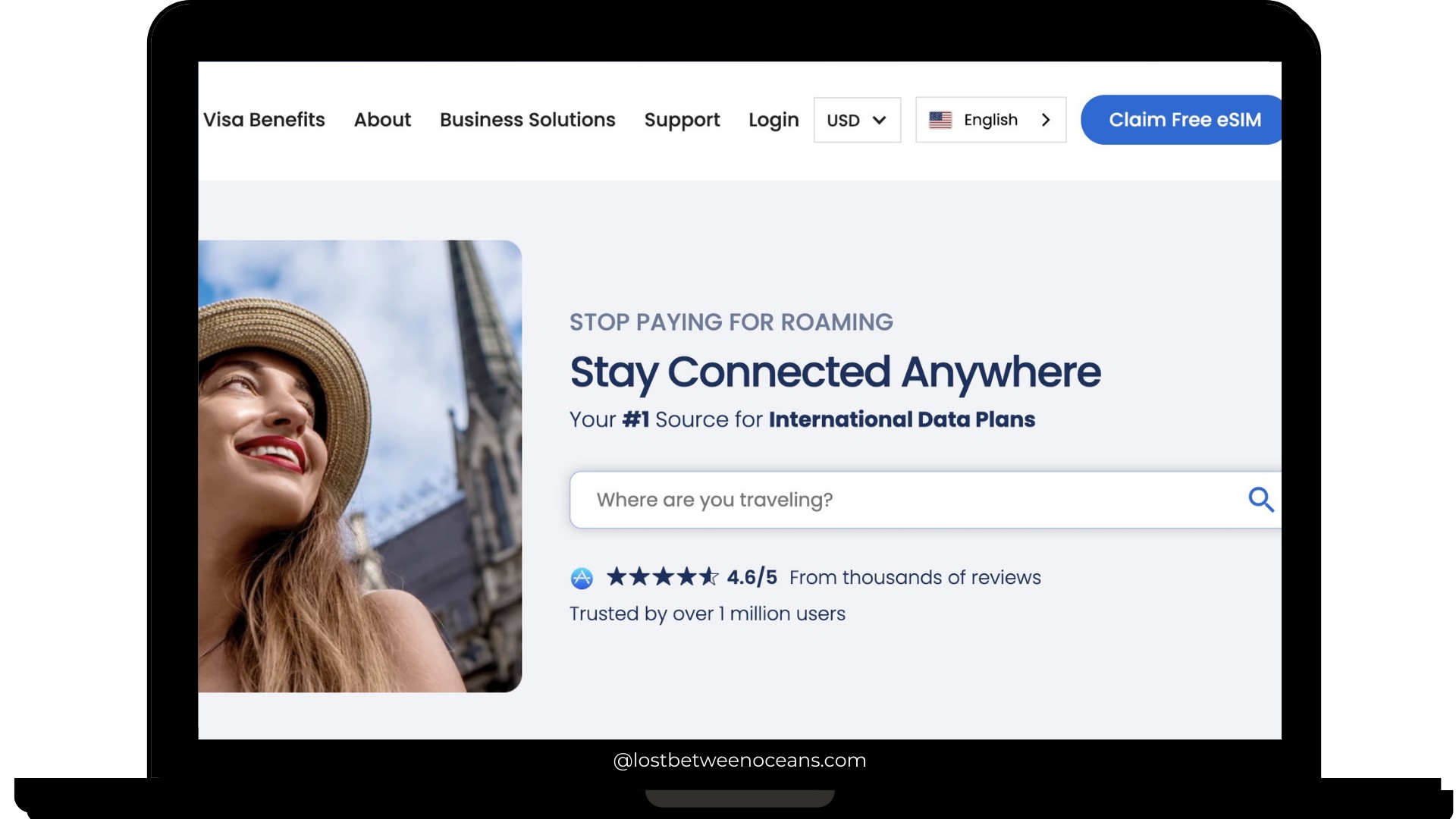Viewport: 1456px width, 819px height.
Task: Open Business Solutions from the navigation
Action: 528,119
